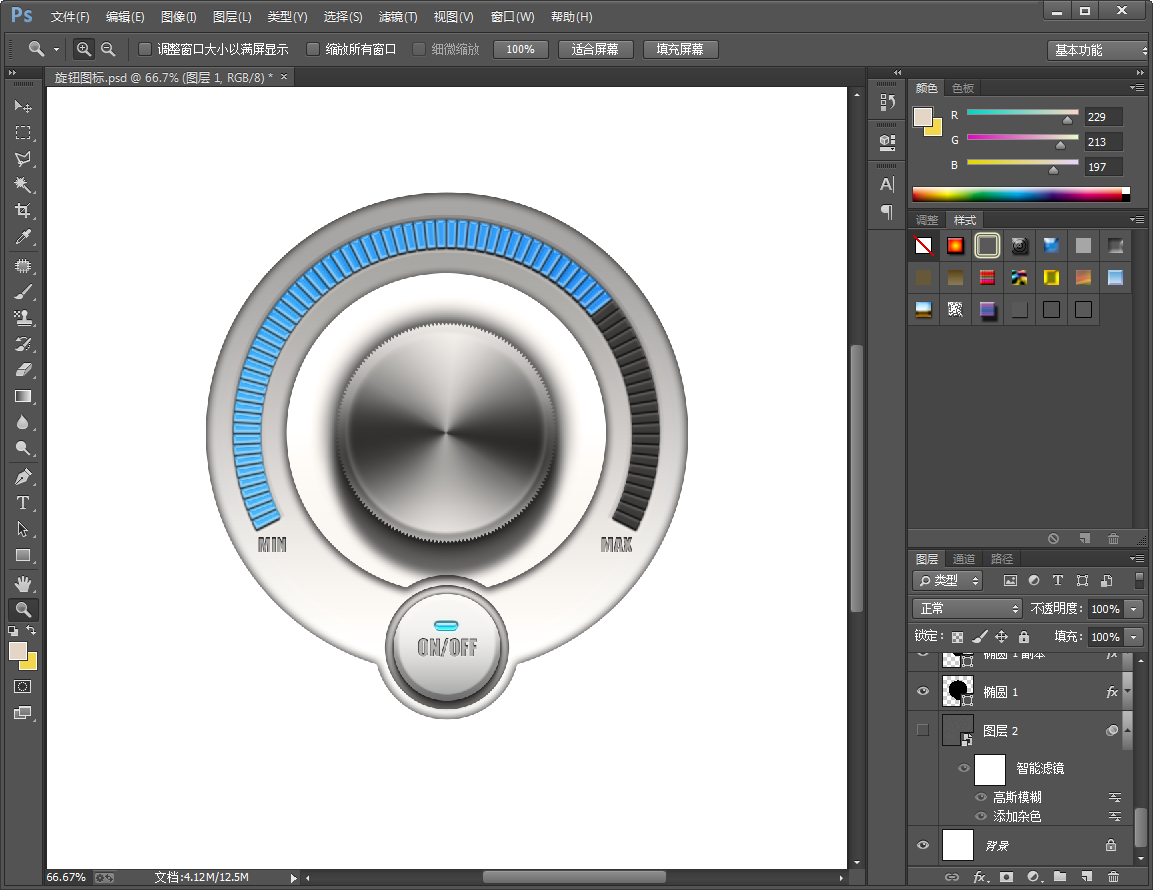Open the 滤镜(T) menu
1153x890 pixels.
tap(398, 17)
